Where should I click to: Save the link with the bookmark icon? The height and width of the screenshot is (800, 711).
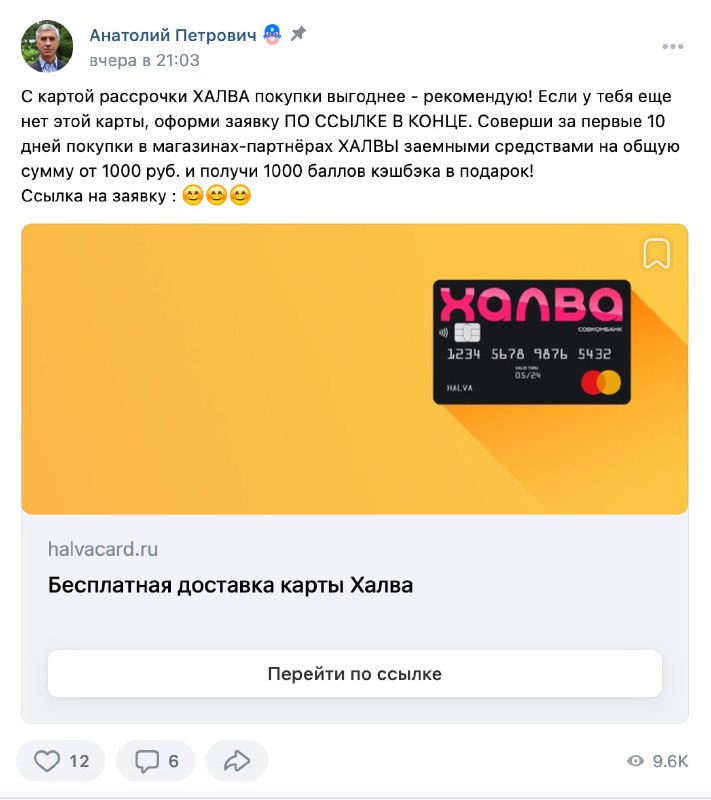point(656,253)
